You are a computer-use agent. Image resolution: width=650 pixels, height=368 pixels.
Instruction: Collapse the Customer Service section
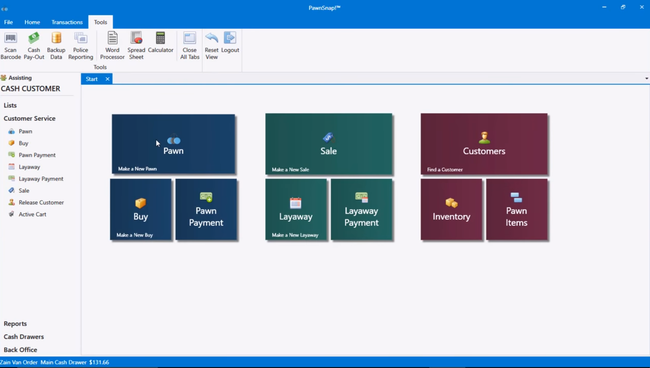(29, 118)
